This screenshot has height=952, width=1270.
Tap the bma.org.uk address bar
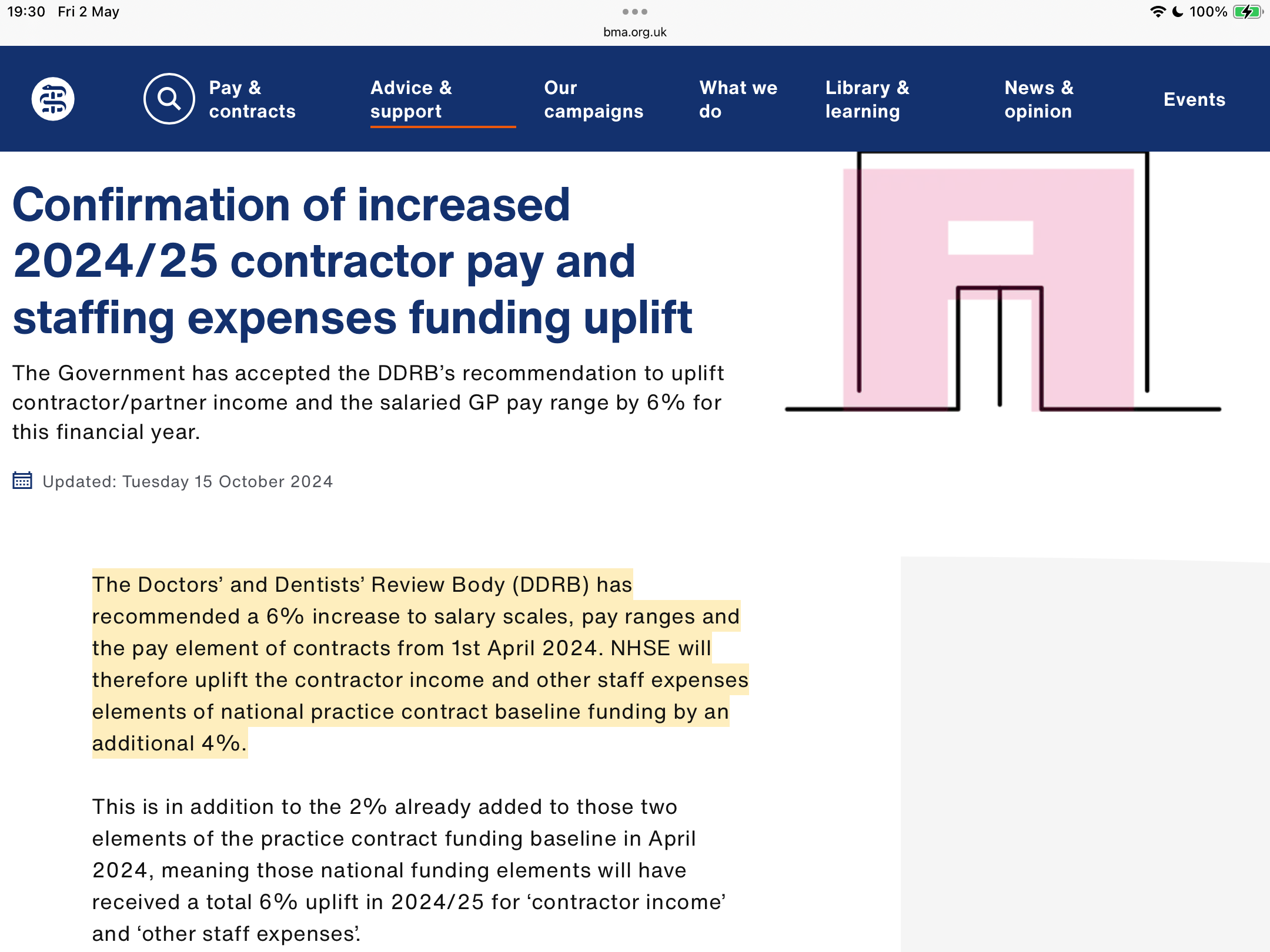coord(635,32)
